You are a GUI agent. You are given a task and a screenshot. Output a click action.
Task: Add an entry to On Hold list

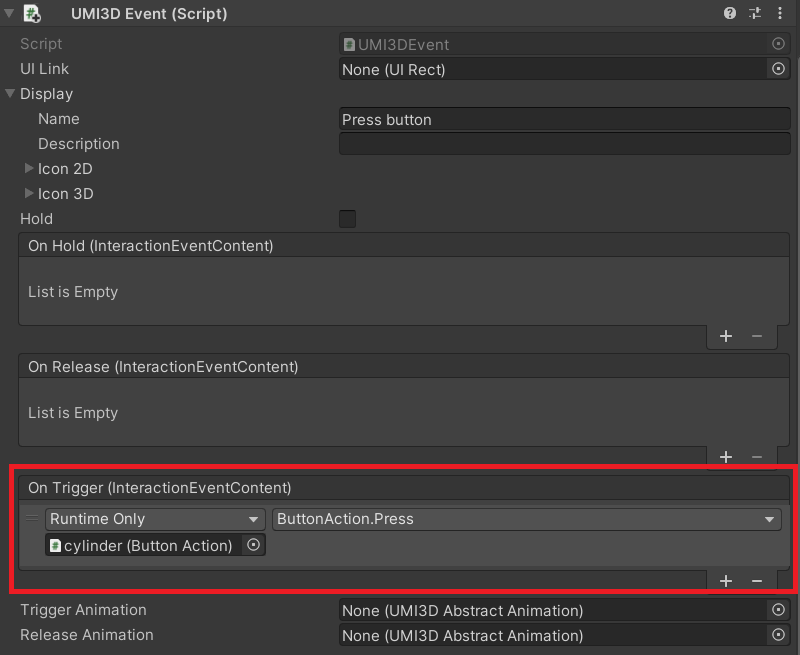coord(726,336)
